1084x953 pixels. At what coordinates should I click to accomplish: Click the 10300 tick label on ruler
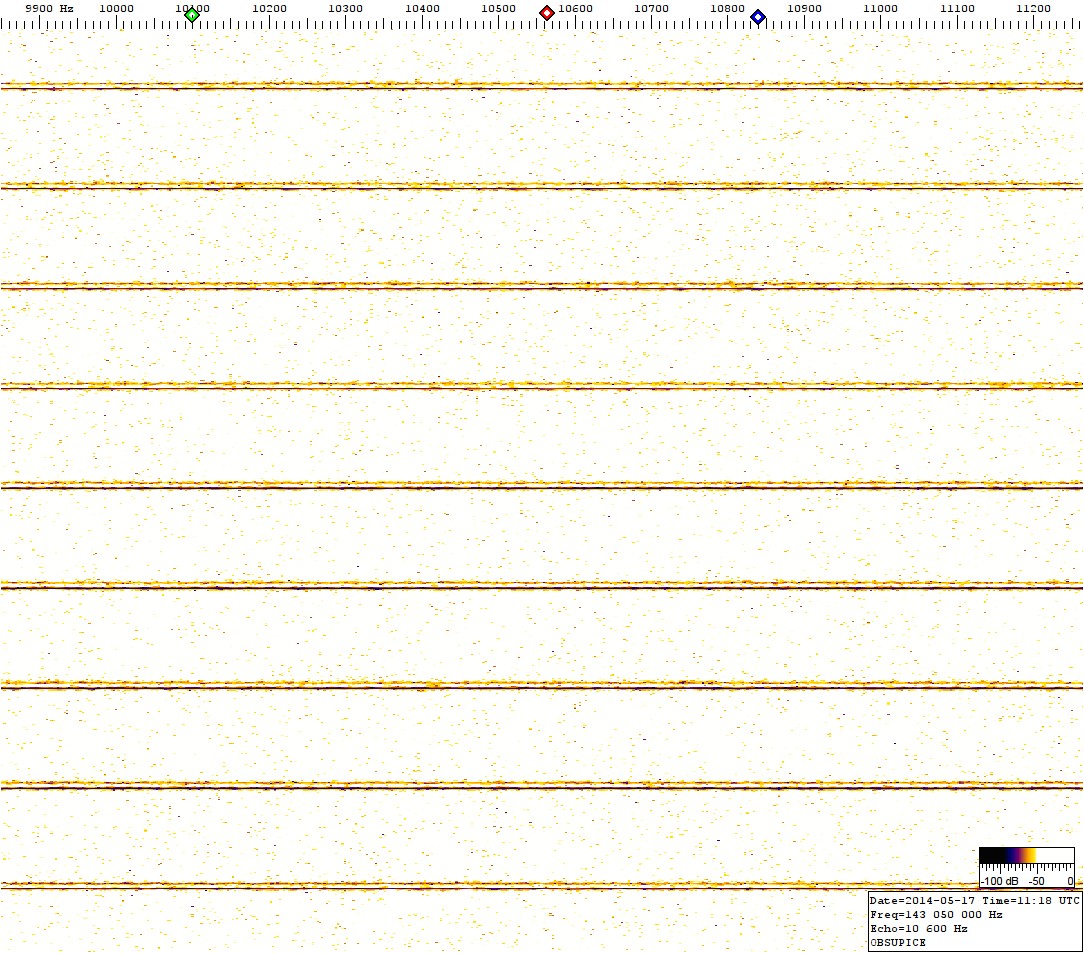[345, 8]
